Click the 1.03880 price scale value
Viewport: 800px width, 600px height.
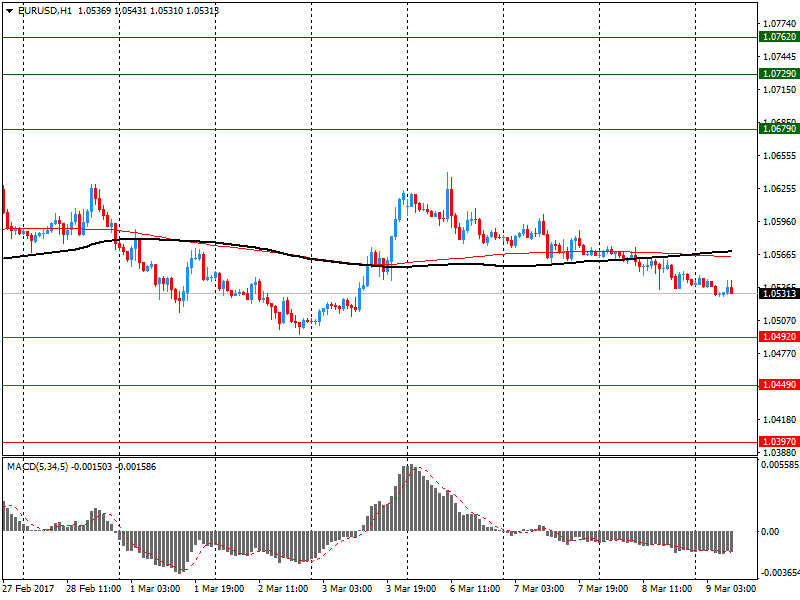(x=779, y=453)
